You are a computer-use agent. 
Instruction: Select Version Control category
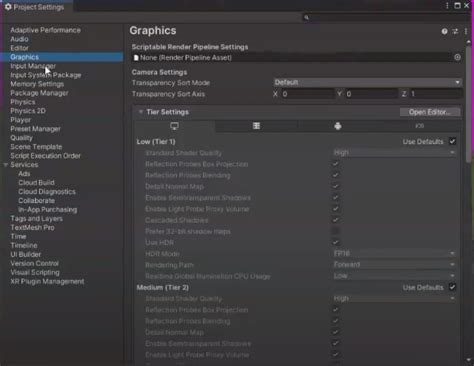pyautogui.click(x=34, y=263)
